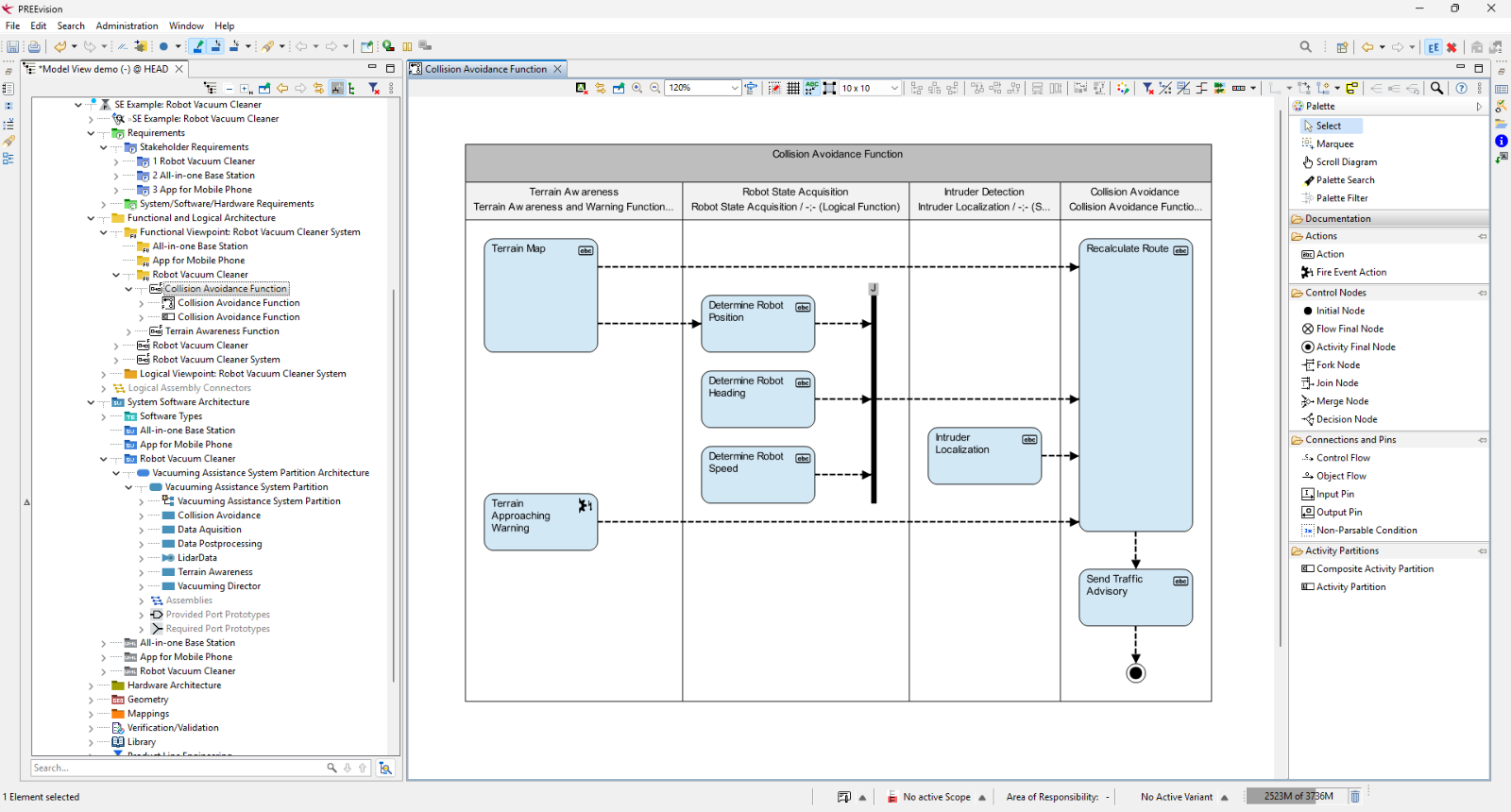Zoom in on the diagram
The width and height of the screenshot is (1511, 812).
point(637,88)
